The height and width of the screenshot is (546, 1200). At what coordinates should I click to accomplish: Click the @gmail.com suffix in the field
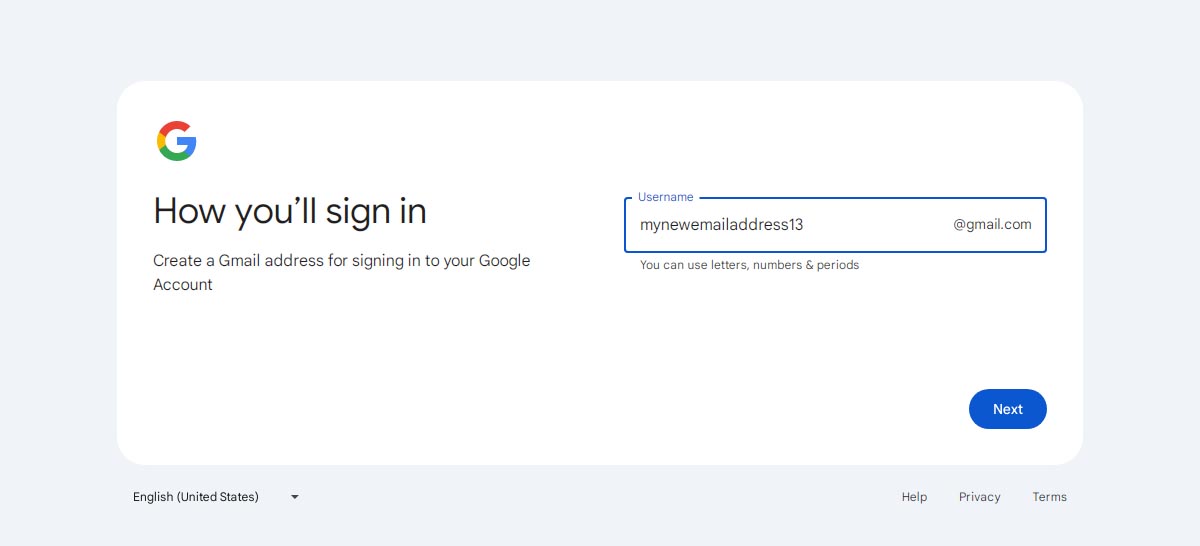[x=992, y=225]
